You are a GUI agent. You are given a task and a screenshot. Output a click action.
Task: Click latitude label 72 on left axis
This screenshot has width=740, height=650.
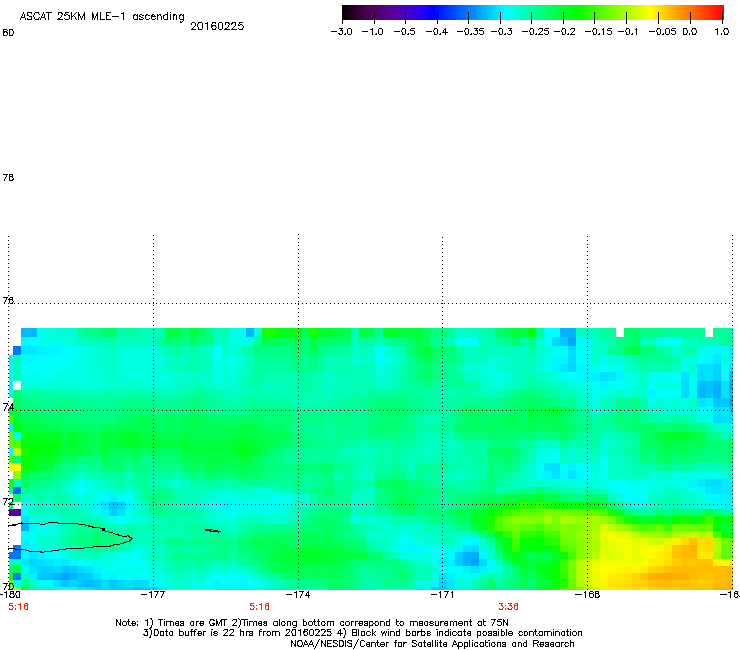(8, 501)
